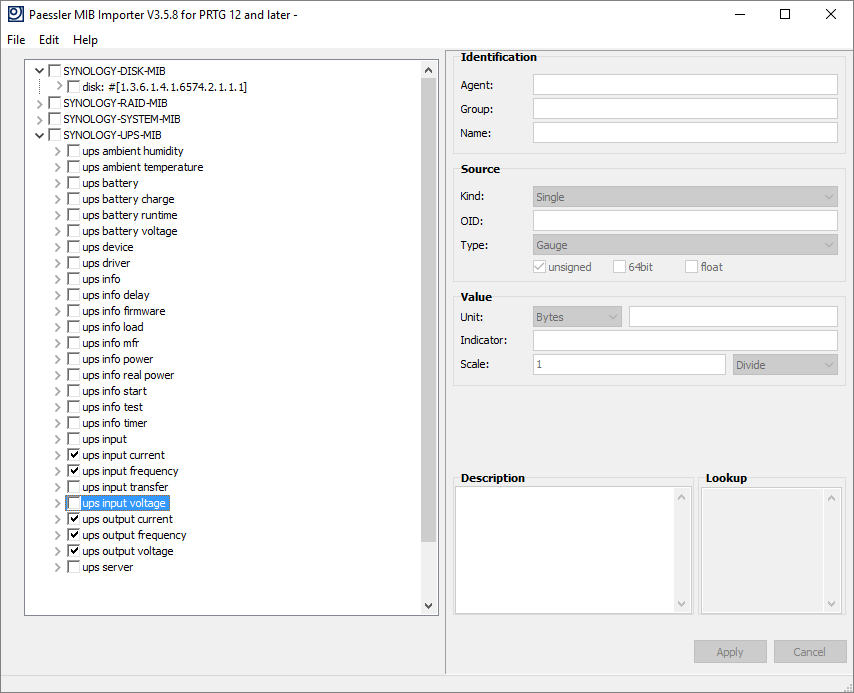The height and width of the screenshot is (693, 854).
Task: Expand the SYNOLOGY-SYSTEM-MIB node
Action: [x=39, y=119]
